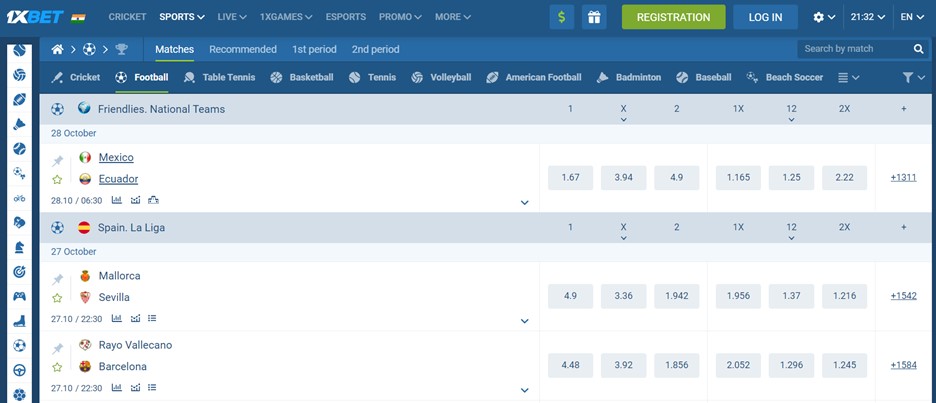
Task: Click the trophy breadcrumb icon
Action: (x=122, y=50)
